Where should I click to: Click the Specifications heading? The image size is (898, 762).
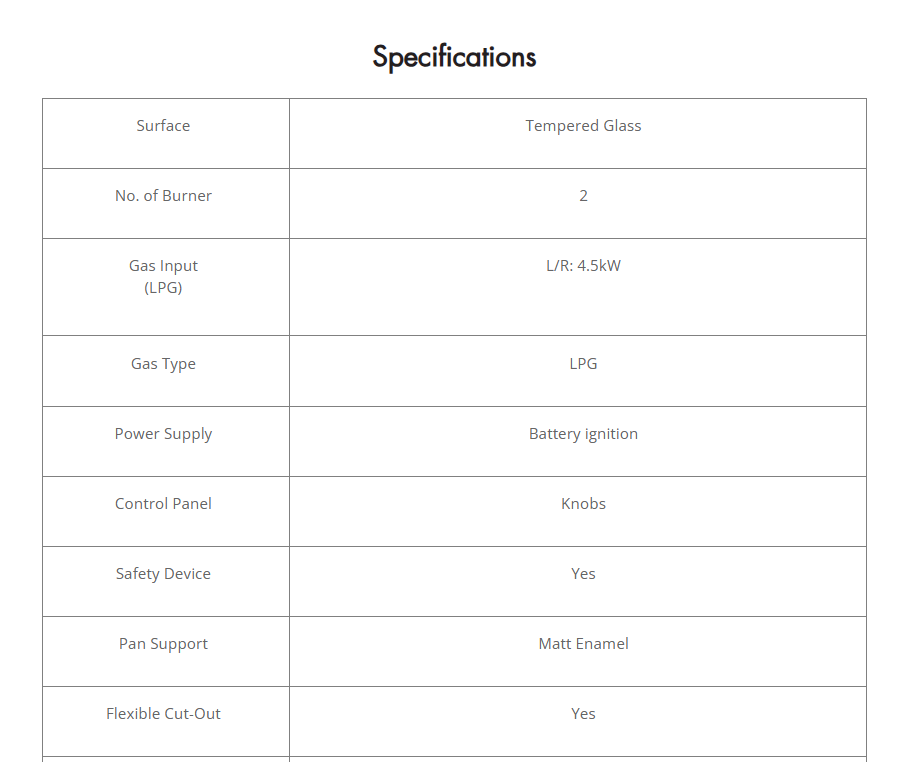(454, 57)
